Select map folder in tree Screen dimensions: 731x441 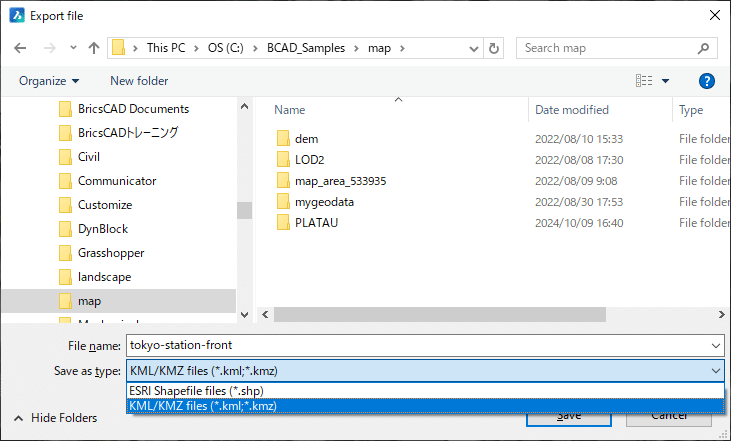tap(118, 301)
